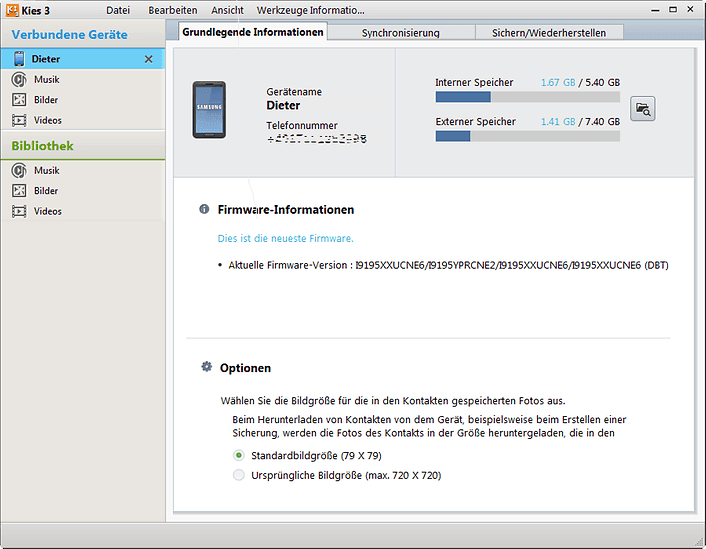The image size is (706, 549).
Task: Click the Bilder icon under Bibliothek
Action: tap(19, 191)
